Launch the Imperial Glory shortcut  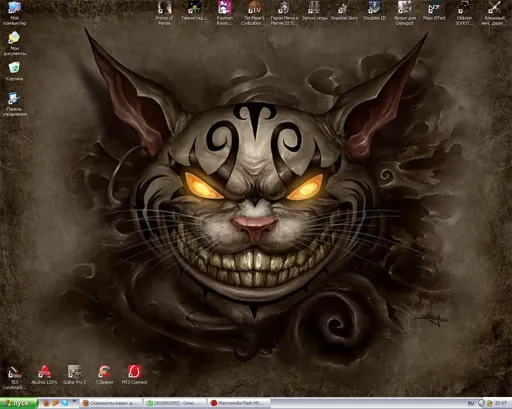(x=344, y=11)
